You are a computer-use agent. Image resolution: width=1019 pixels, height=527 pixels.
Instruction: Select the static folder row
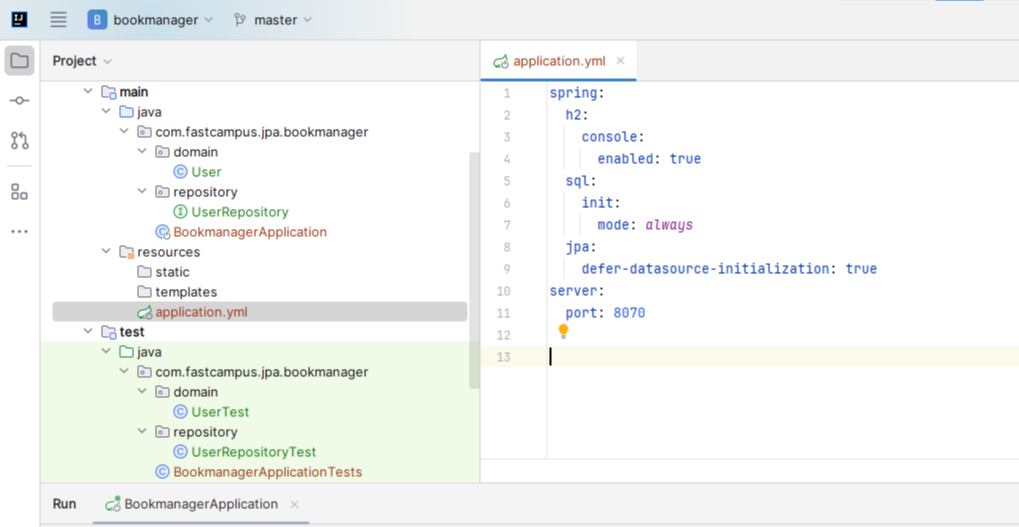click(172, 272)
